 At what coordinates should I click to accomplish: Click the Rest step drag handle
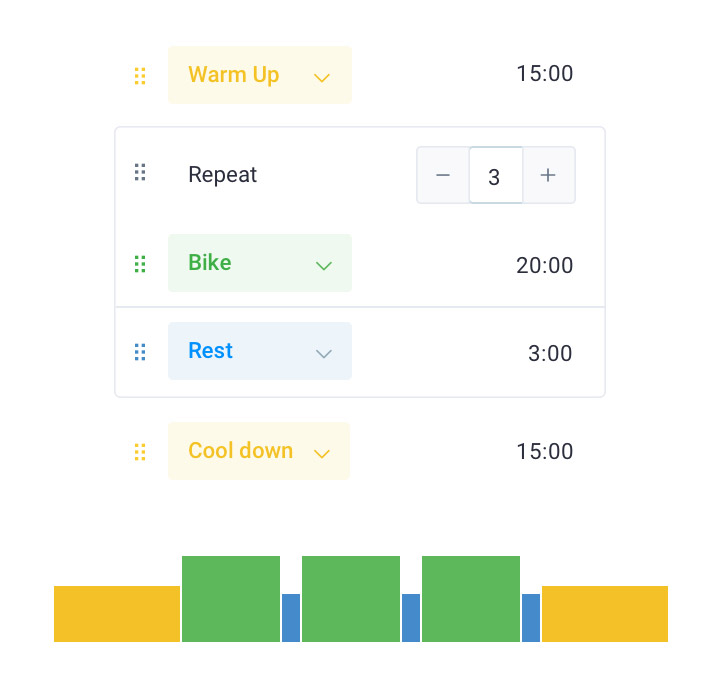click(140, 351)
